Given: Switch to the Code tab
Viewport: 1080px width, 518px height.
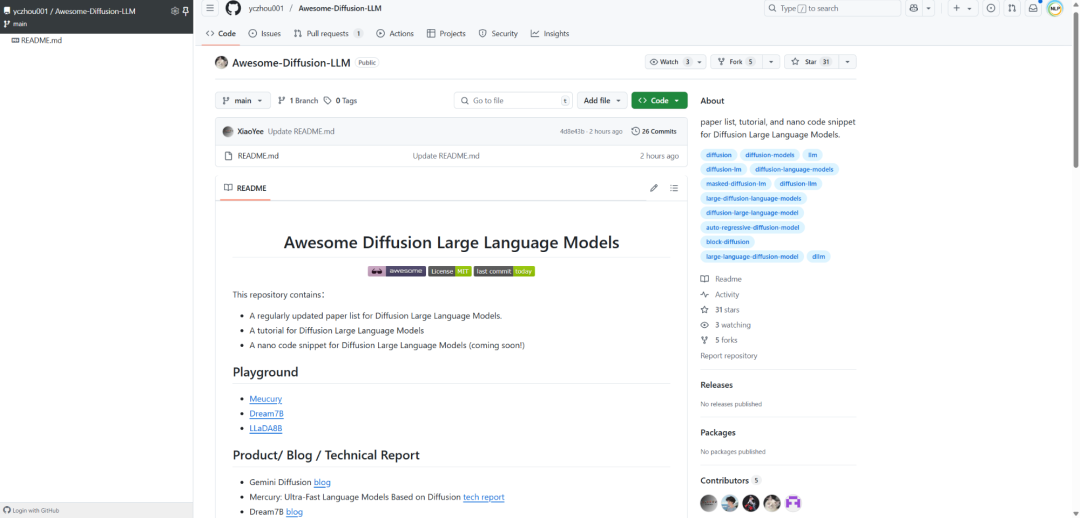Looking at the screenshot, I should tap(221, 33).
